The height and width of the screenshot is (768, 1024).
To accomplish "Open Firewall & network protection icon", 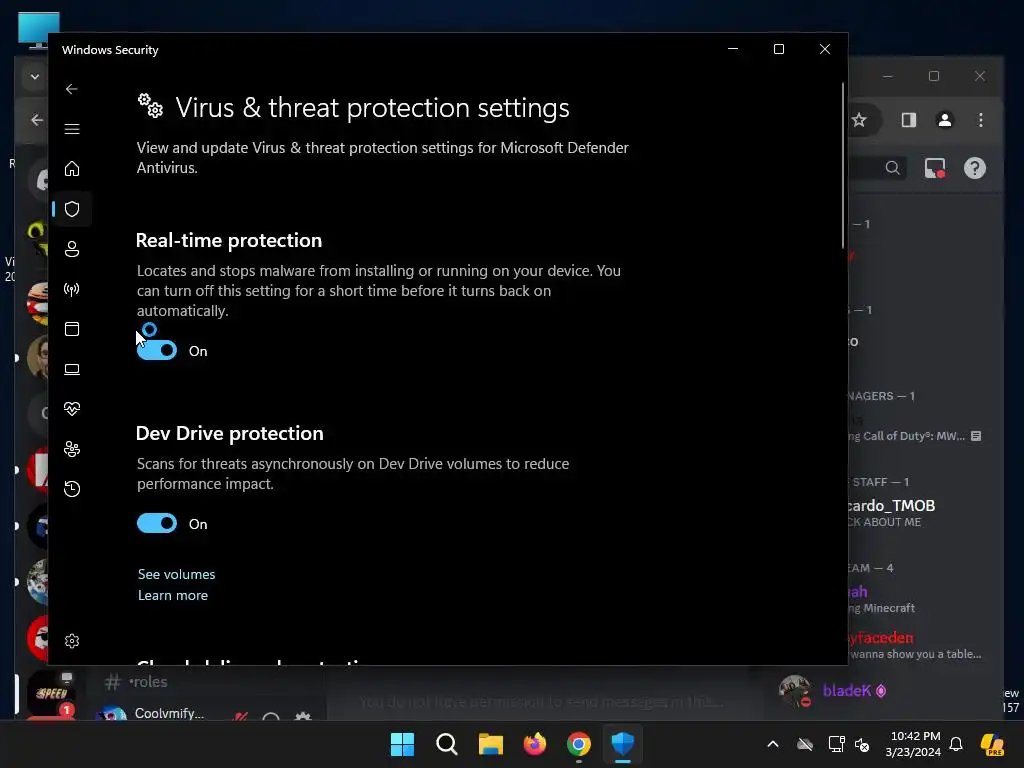I will pyautogui.click(x=72, y=289).
